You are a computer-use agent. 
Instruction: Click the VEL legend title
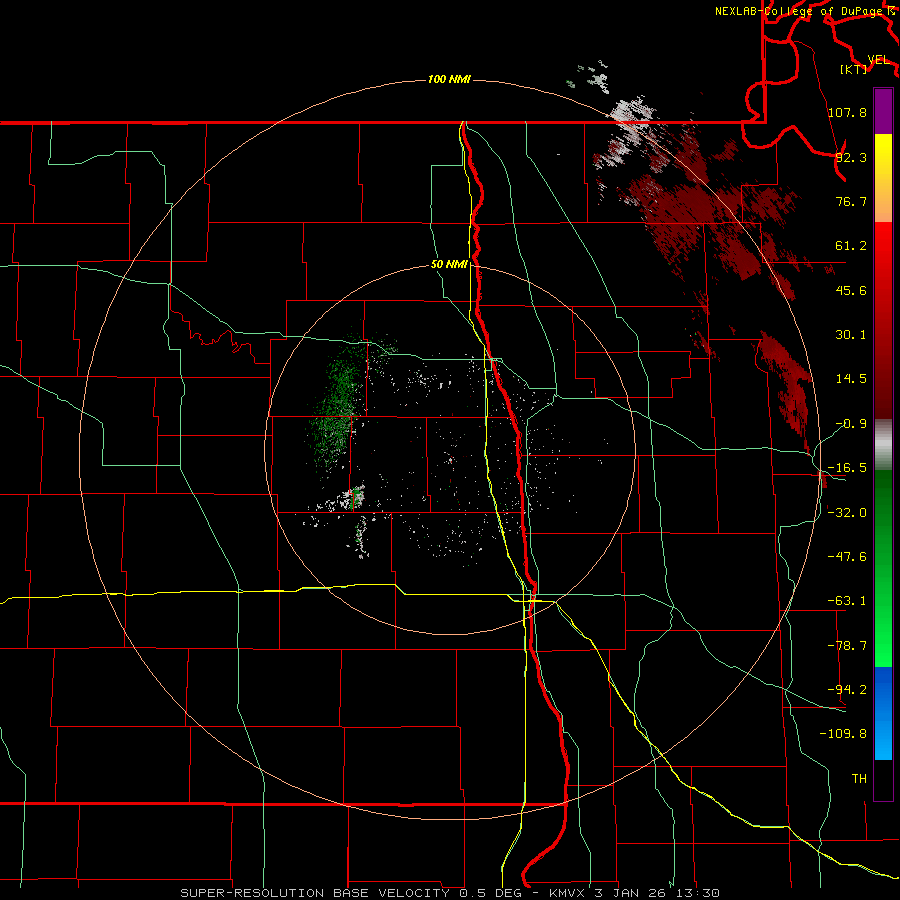click(879, 60)
